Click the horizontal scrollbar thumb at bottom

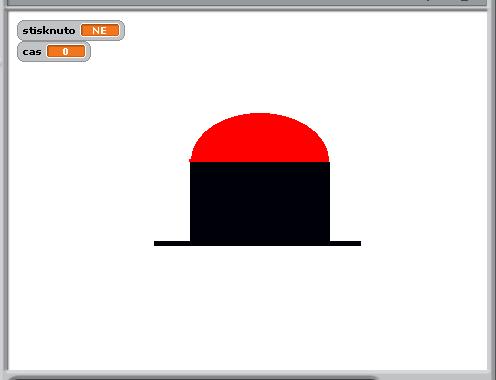(x=195, y=378)
